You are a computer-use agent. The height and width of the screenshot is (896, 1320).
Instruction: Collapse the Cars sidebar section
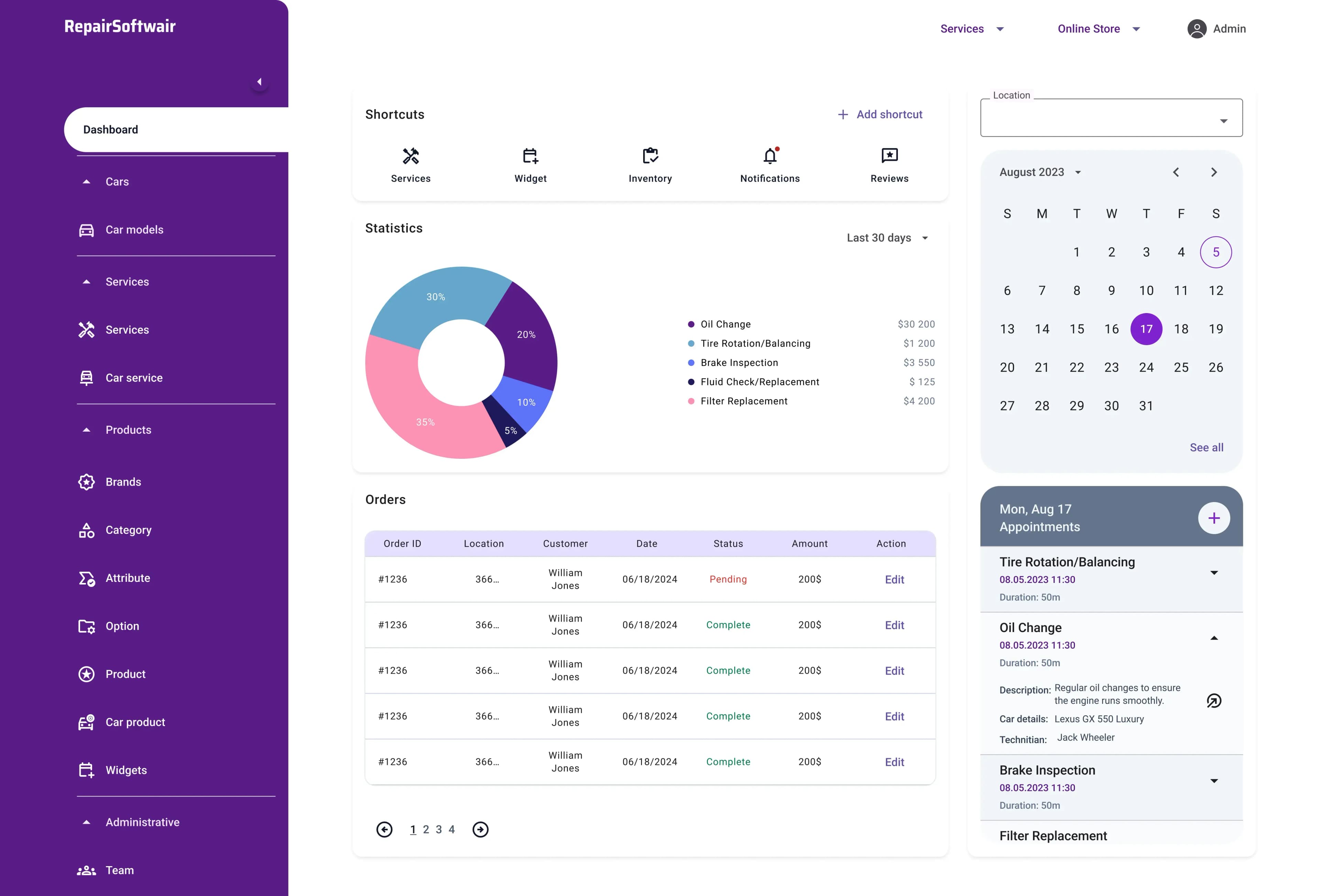click(87, 182)
